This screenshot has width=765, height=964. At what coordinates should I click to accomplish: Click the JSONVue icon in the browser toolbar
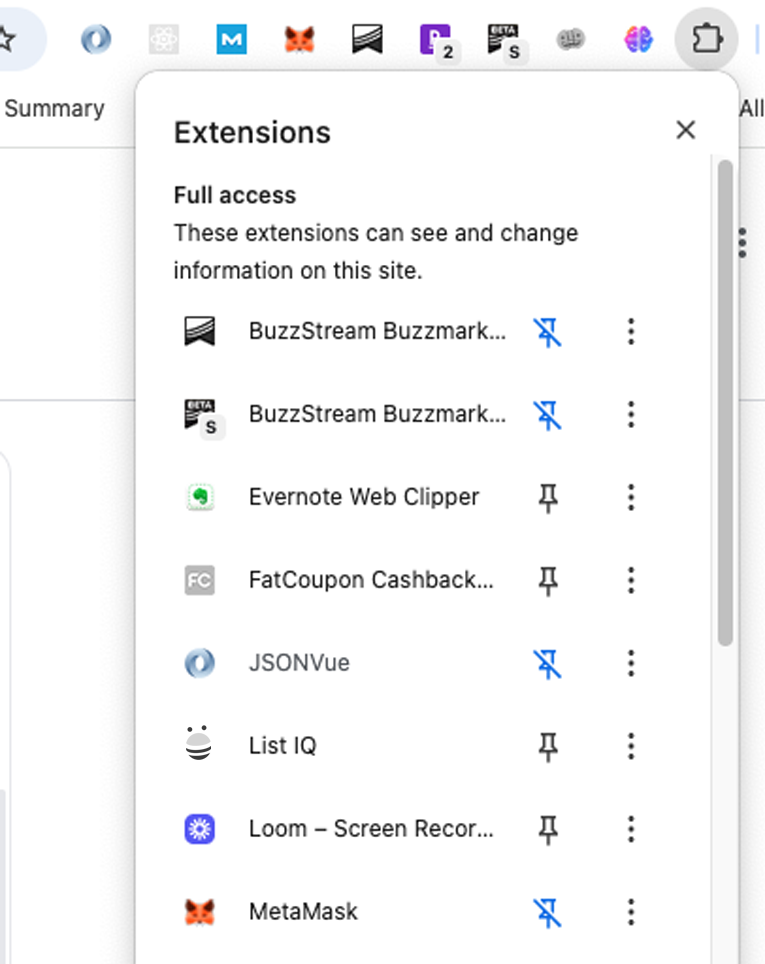point(96,39)
